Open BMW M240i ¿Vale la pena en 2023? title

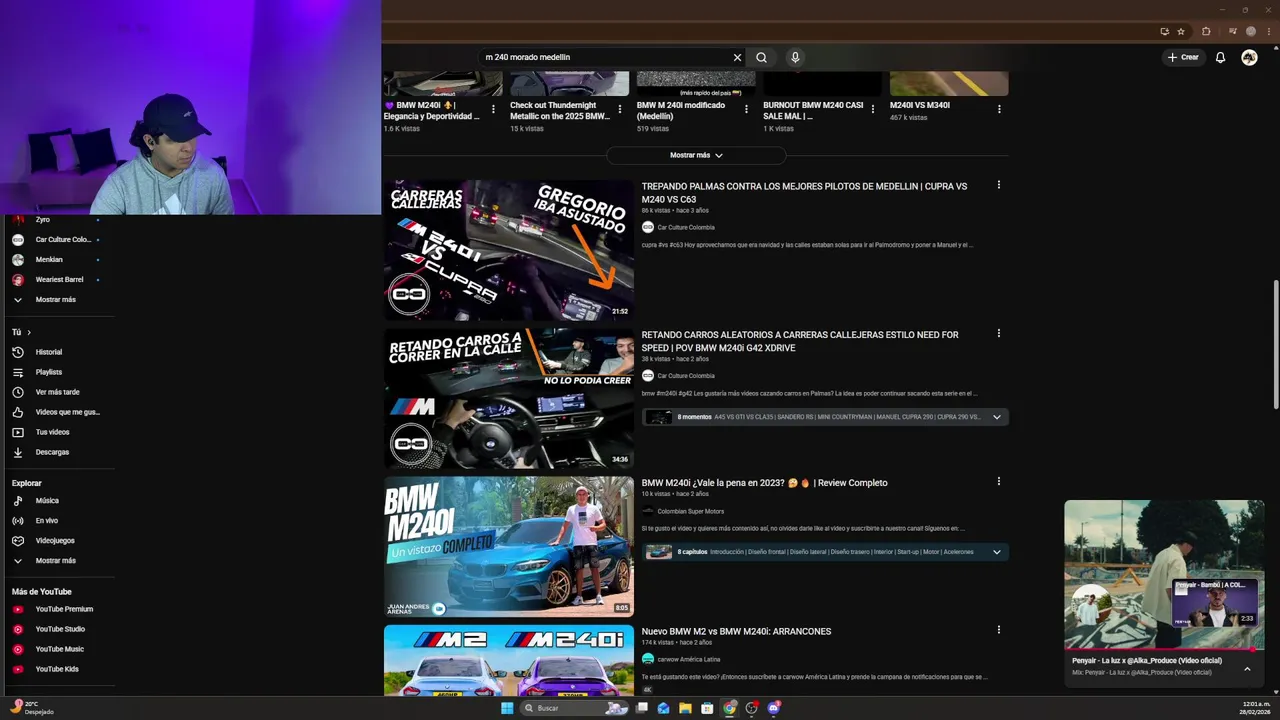[x=764, y=483]
